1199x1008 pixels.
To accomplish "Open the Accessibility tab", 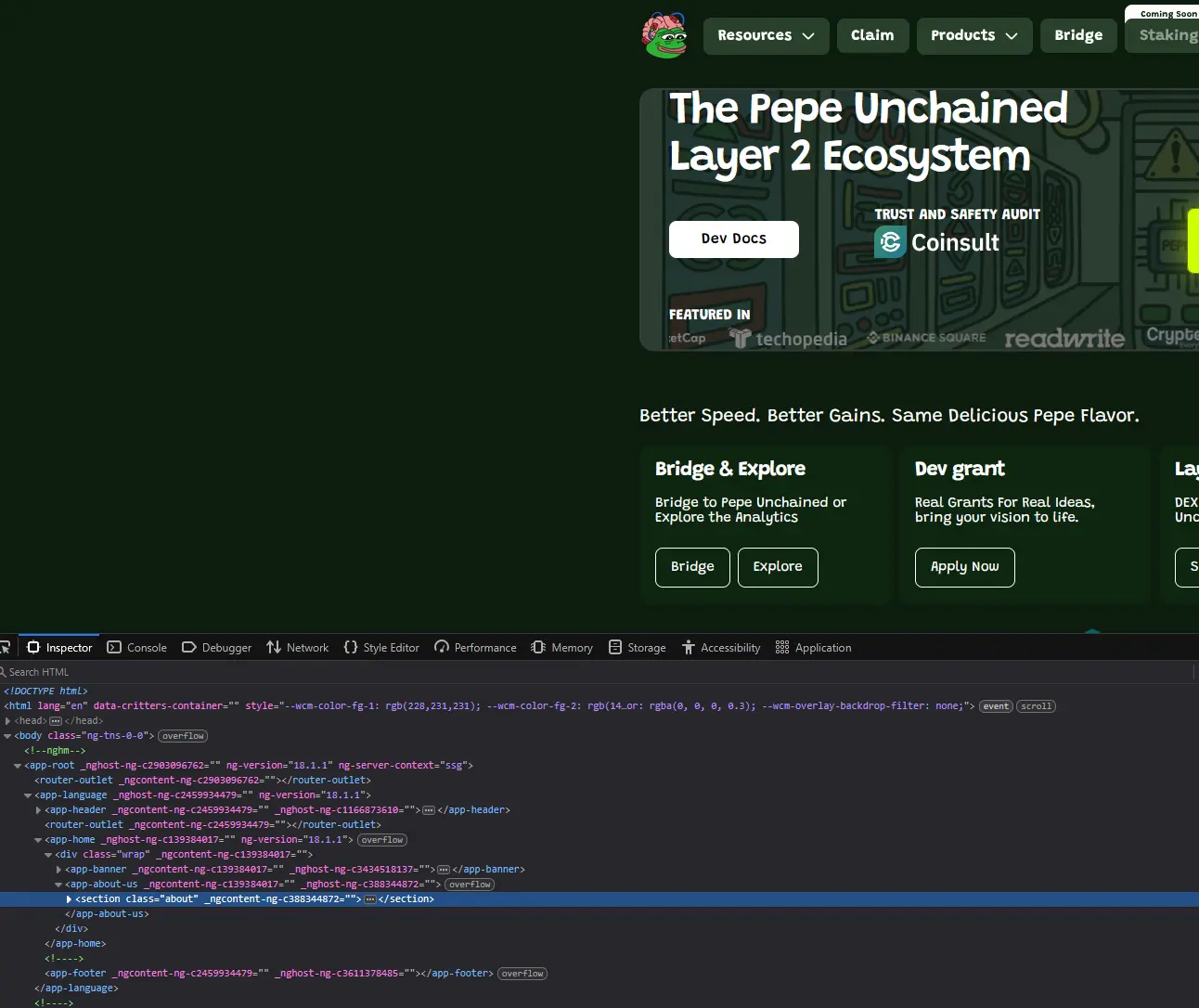I will click(x=721, y=648).
